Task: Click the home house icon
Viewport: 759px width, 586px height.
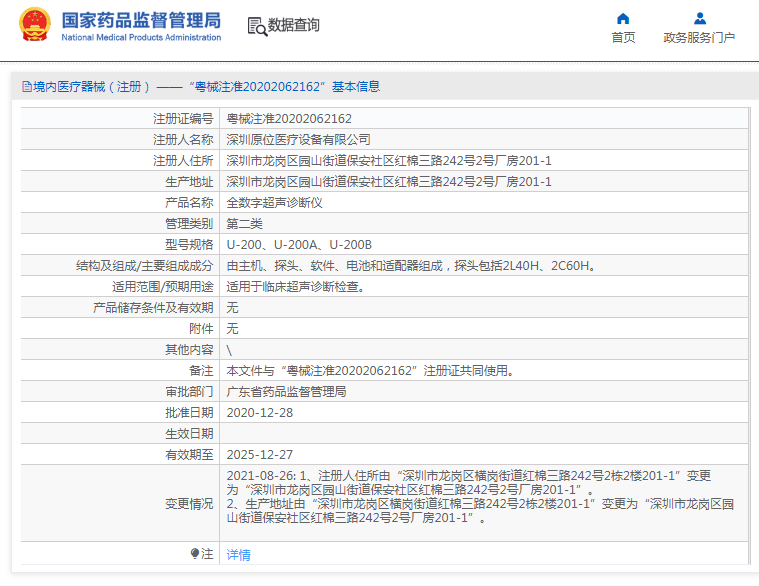Action: pos(623,18)
